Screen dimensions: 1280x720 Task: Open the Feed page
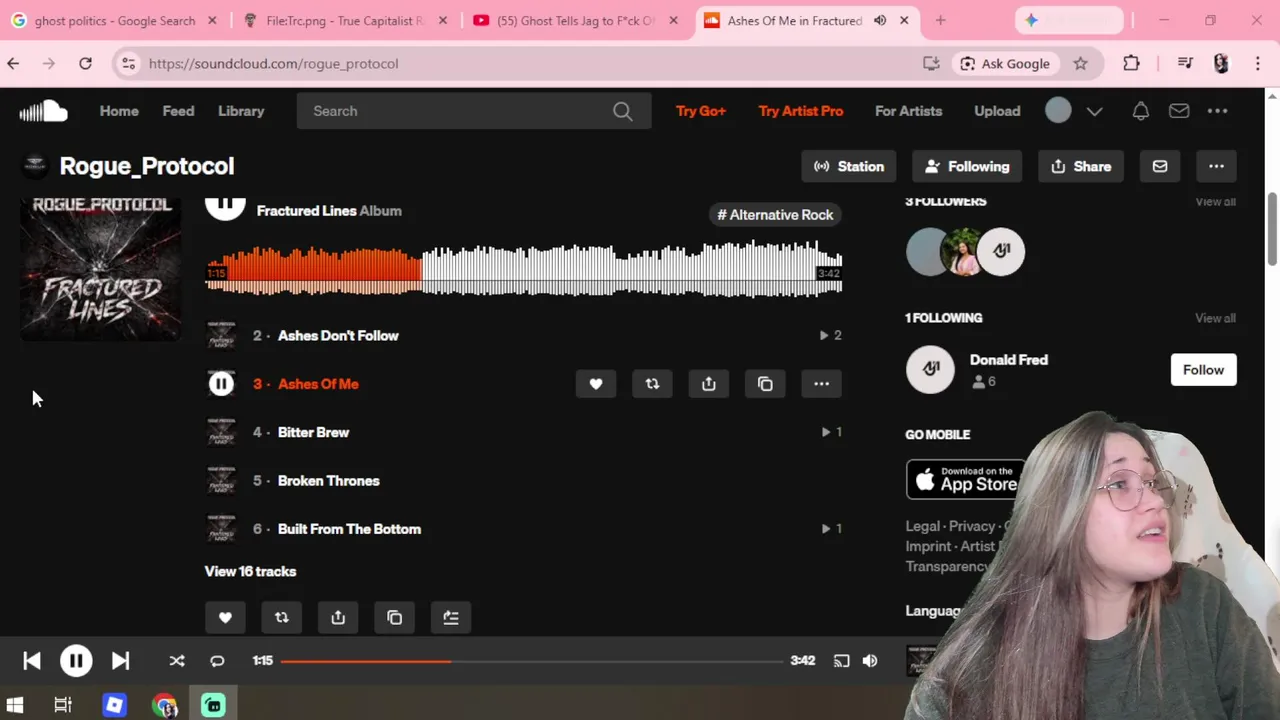coord(178,111)
